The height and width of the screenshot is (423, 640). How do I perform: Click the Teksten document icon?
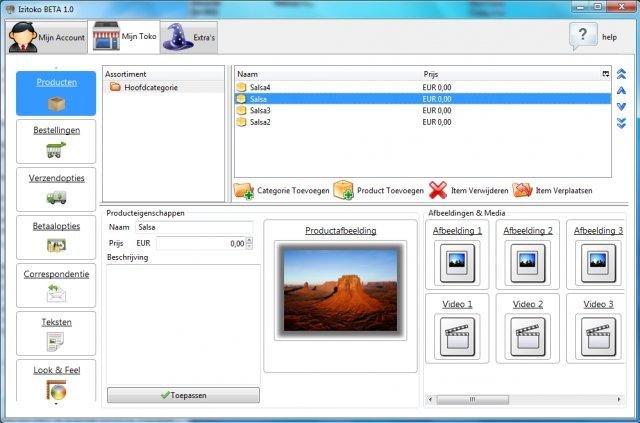(x=55, y=341)
